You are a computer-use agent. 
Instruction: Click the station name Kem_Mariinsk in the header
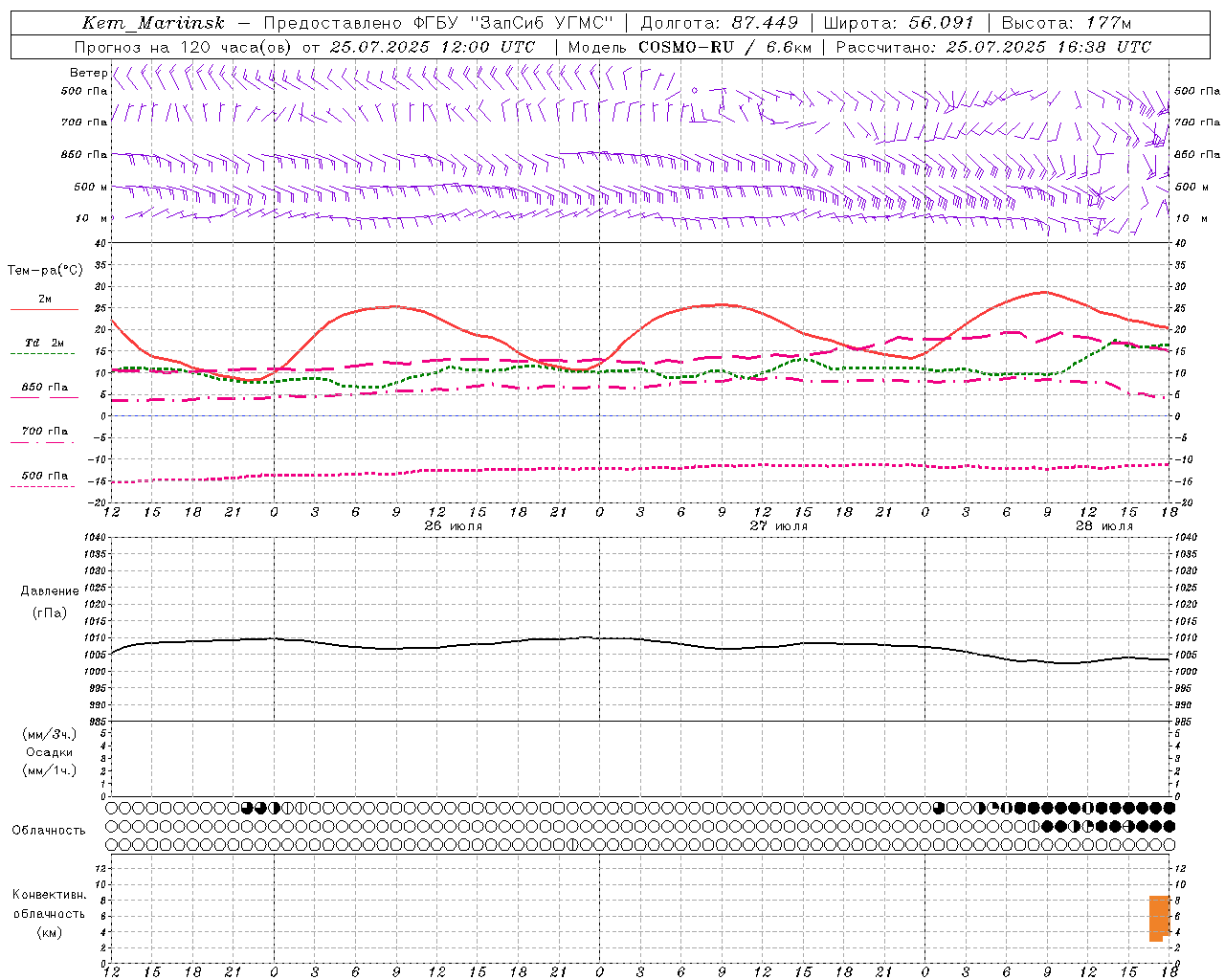pyautogui.click(x=153, y=23)
